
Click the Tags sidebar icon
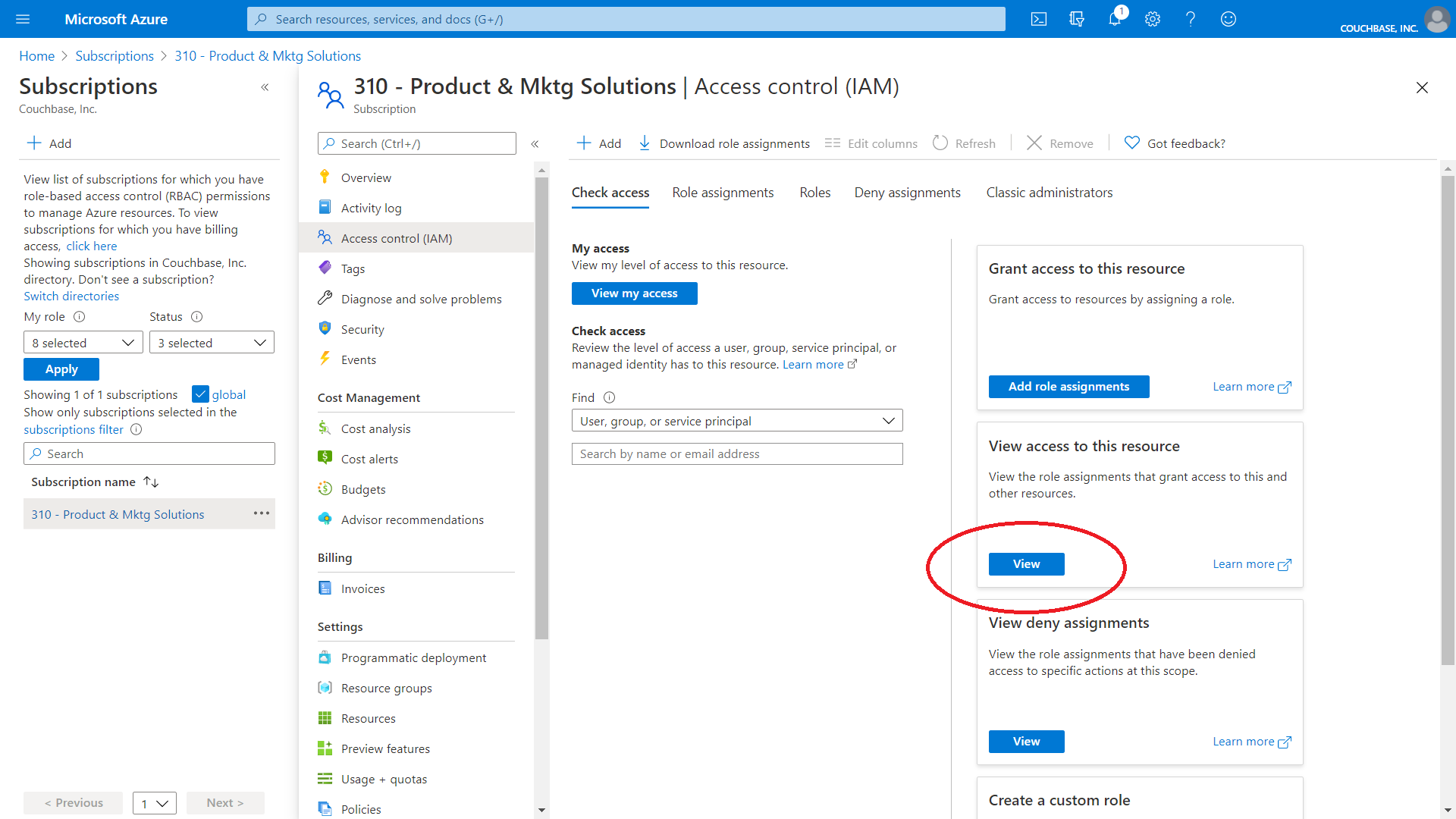(325, 268)
